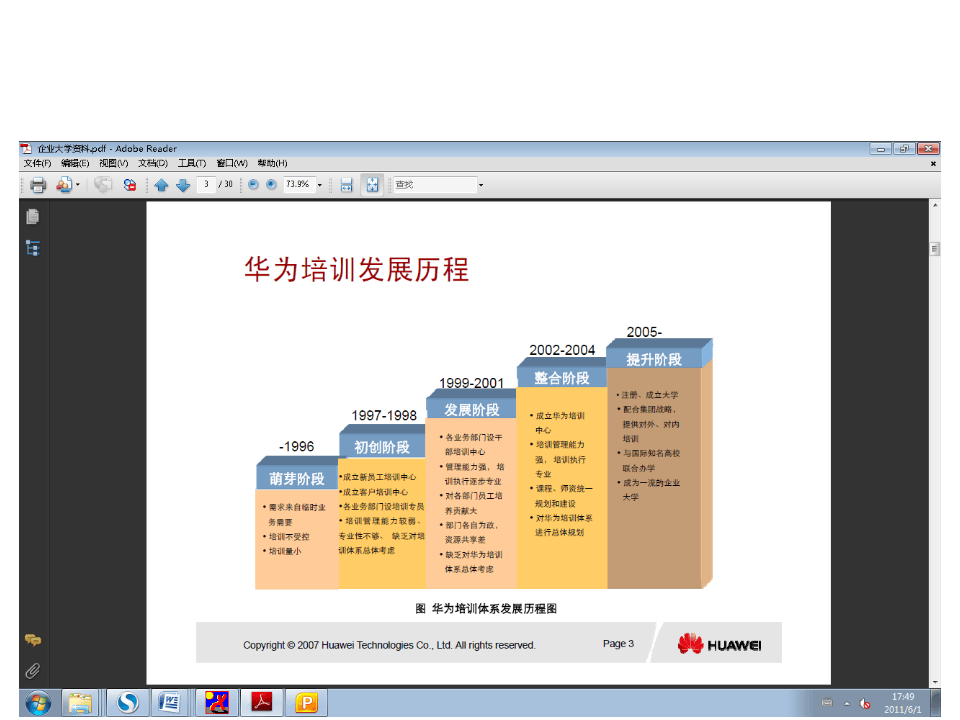Click the 发展阶段 stage header

[471, 410]
